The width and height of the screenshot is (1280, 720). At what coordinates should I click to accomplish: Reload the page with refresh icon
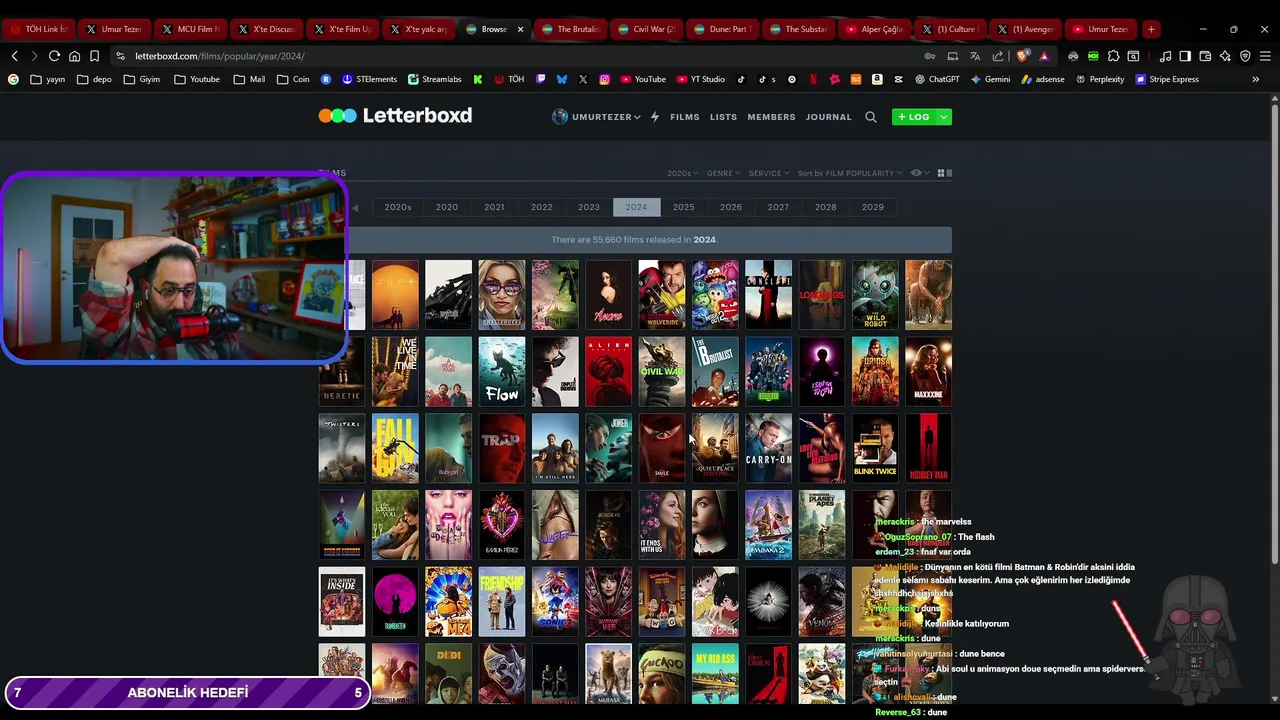tap(54, 56)
